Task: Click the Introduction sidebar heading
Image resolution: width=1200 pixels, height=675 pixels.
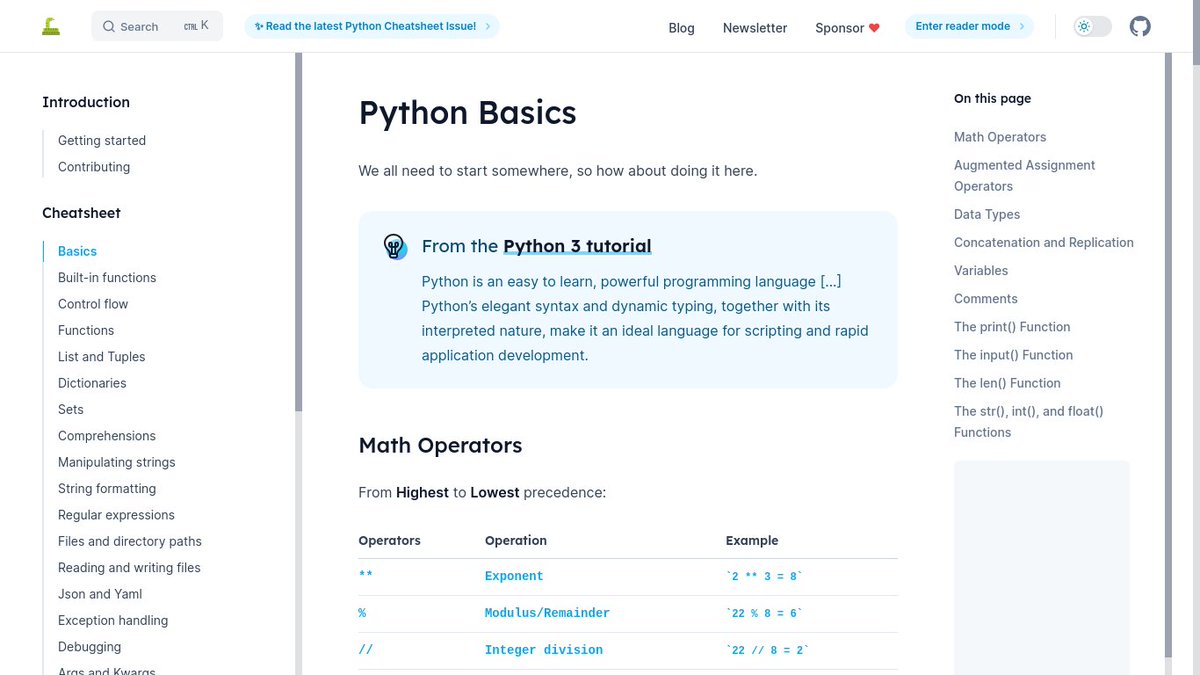Action: coord(86,102)
